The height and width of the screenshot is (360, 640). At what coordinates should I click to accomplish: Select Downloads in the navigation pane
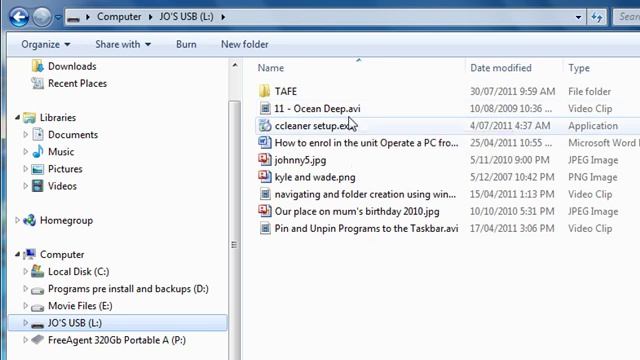click(72, 66)
